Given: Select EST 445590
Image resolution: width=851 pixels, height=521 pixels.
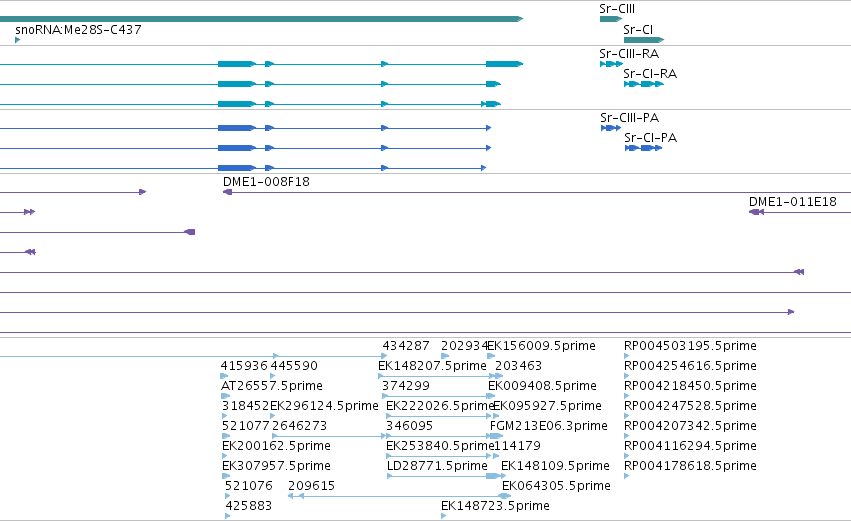Looking at the screenshot, I should [294, 366].
